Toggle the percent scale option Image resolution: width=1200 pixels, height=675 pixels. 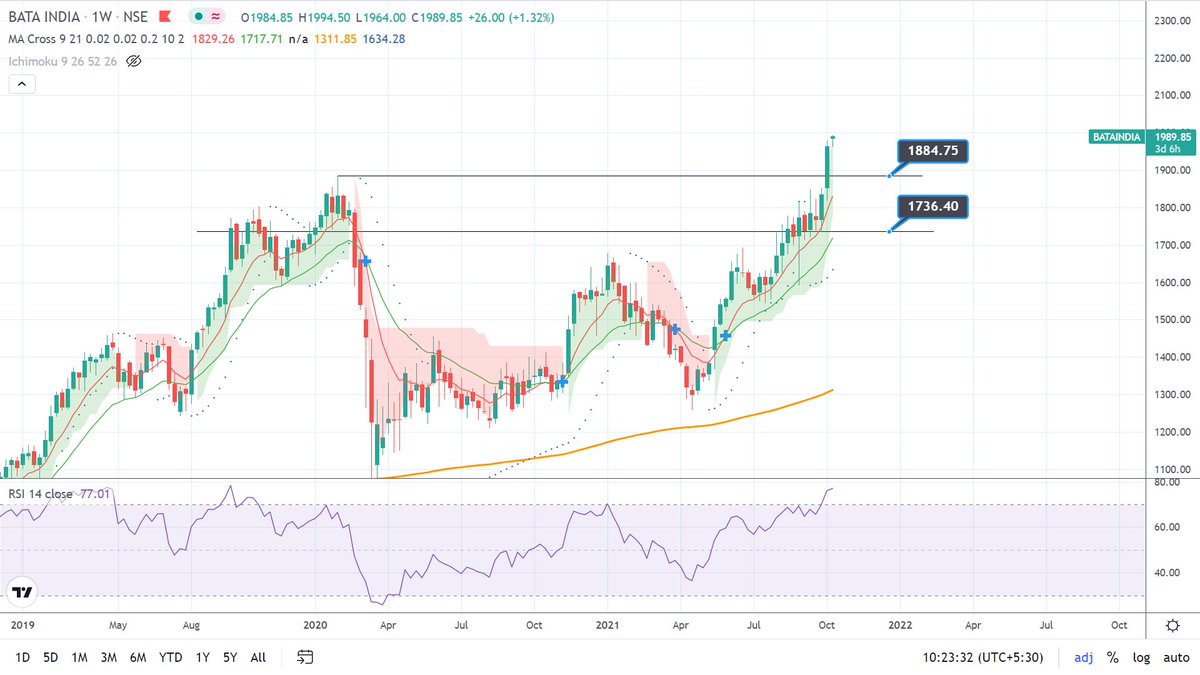click(1112, 657)
